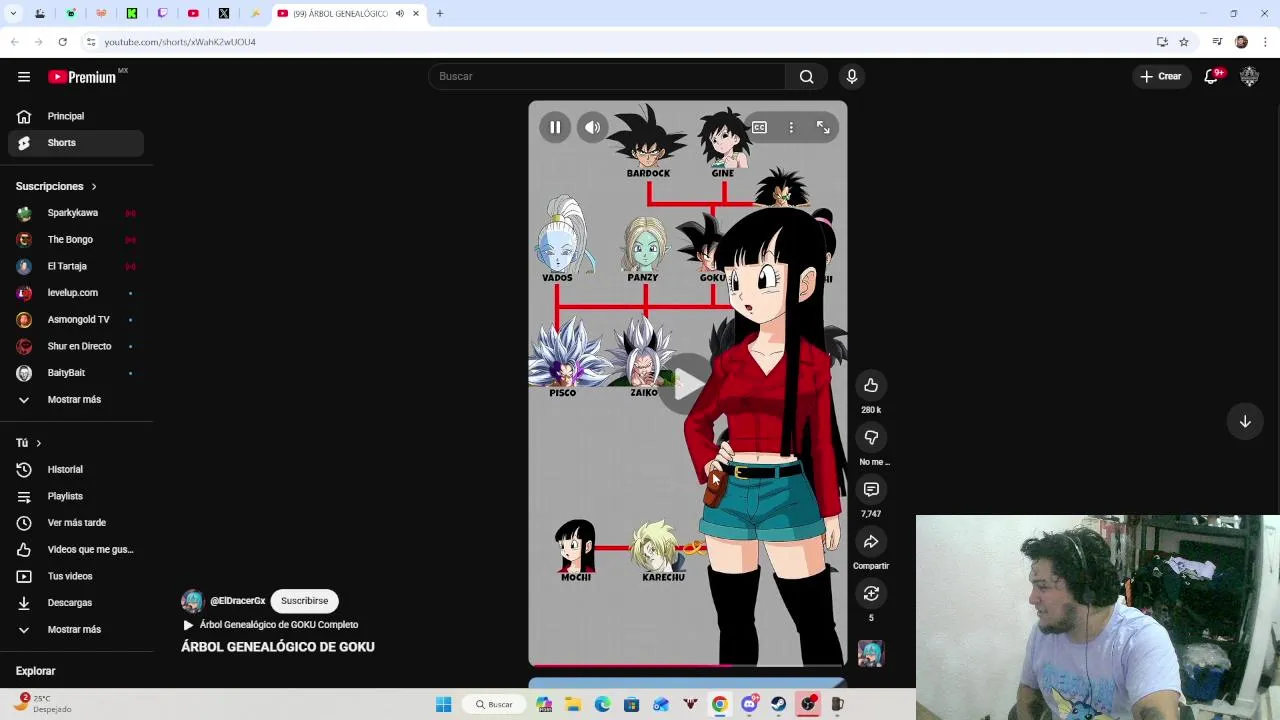The image size is (1280, 720).
Task: Click the YouTube Premium logo
Action: pyautogui.click(x=84, y=77)
